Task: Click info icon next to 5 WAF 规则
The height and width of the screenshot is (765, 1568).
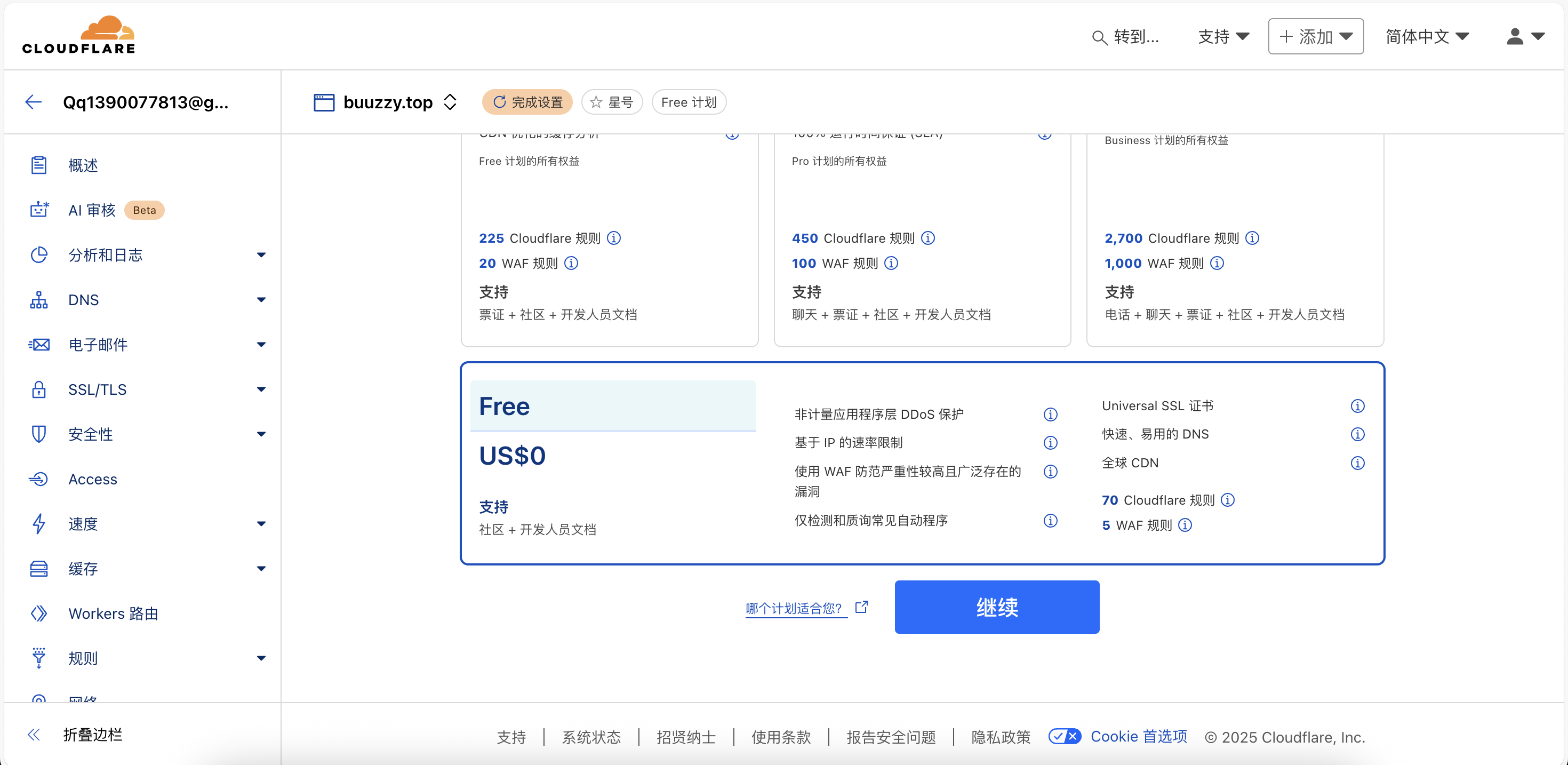Action: point(1185,525)
